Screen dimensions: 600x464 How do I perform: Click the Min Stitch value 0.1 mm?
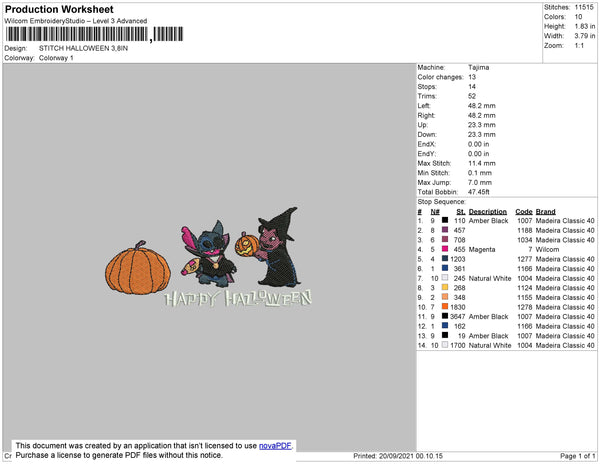[480, 173]
